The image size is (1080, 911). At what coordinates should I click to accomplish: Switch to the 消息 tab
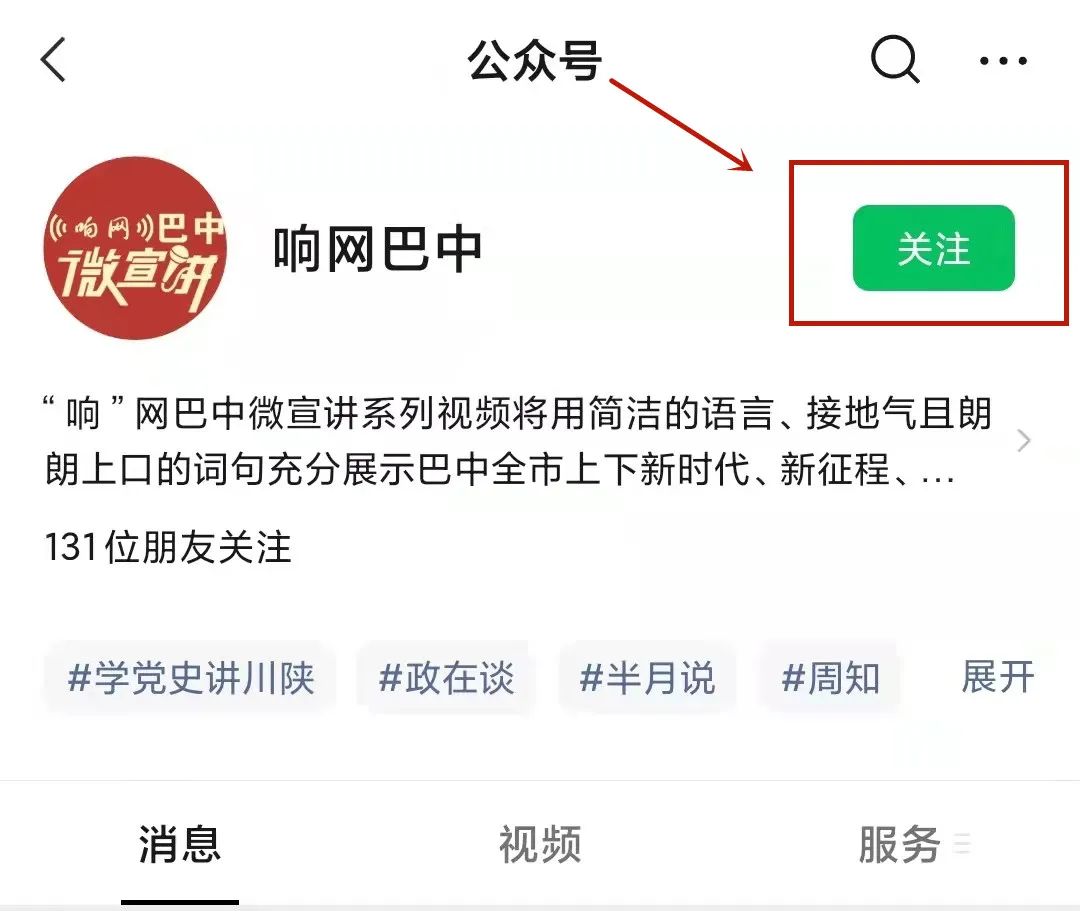click(x=180, y=844)
